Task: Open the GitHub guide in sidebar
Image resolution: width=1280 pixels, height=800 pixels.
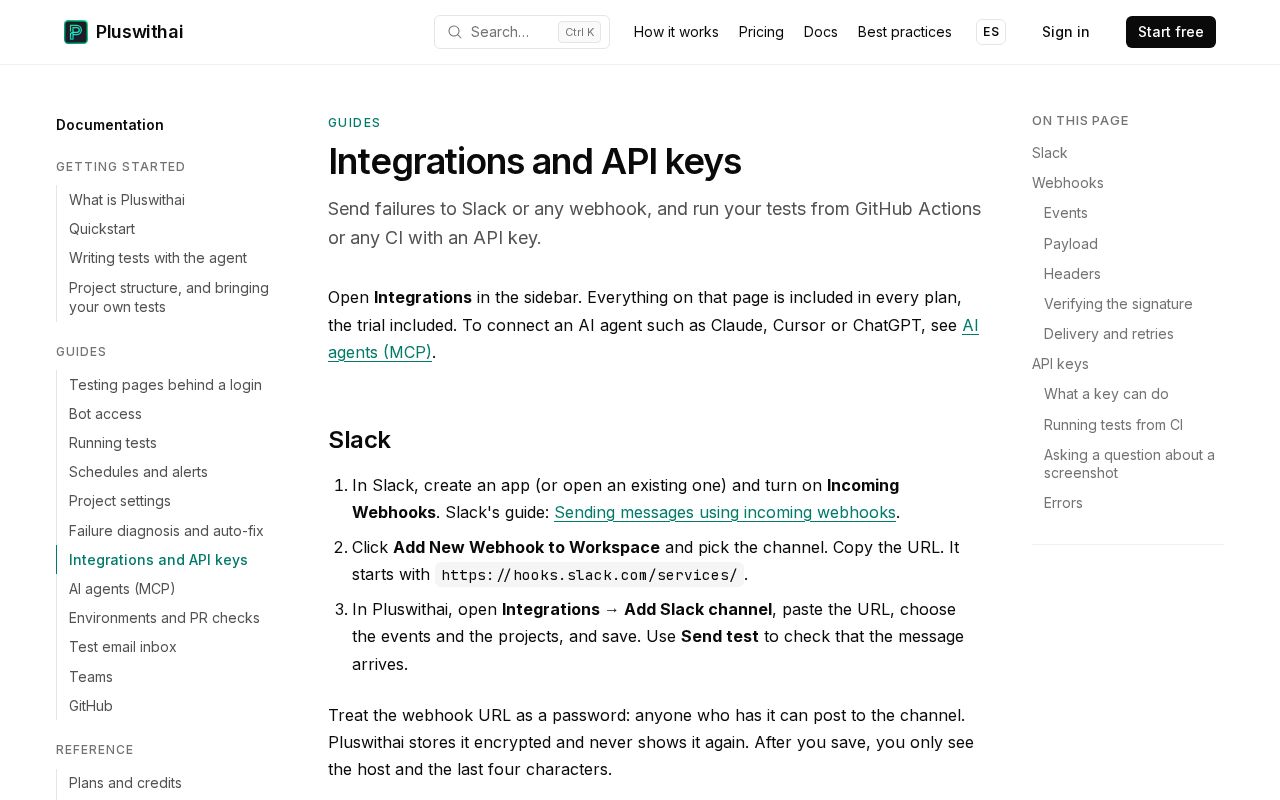Action: pos(91,706)
